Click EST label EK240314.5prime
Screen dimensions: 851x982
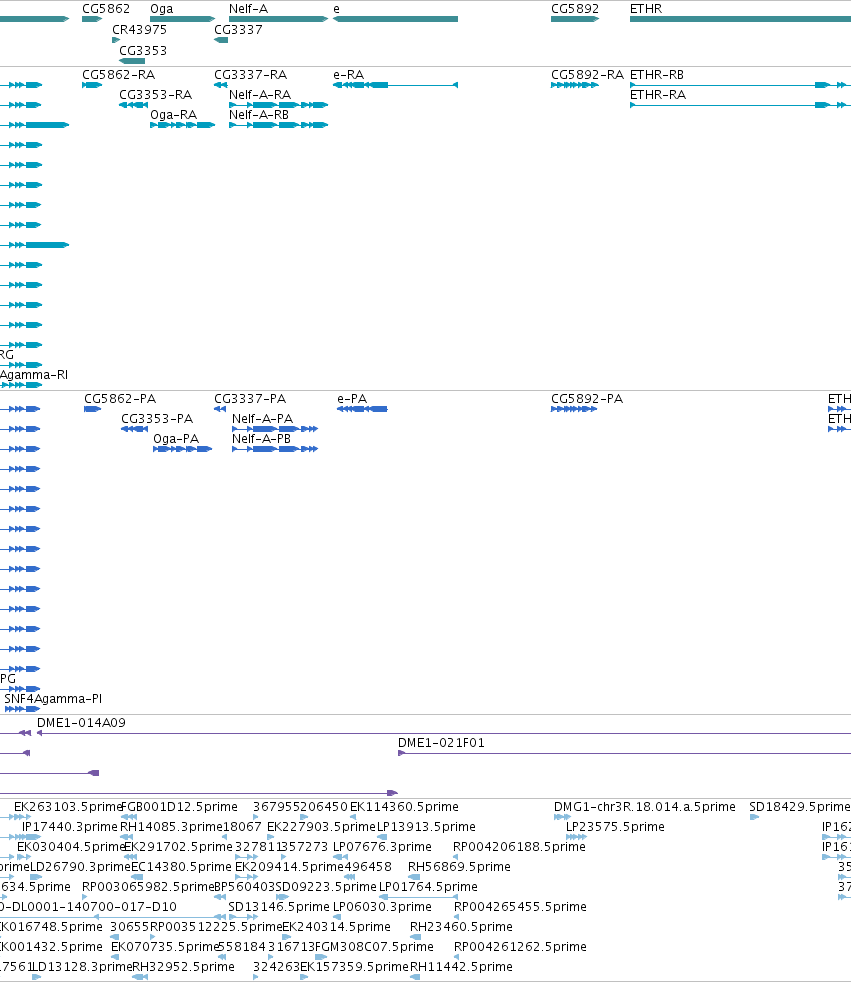click(x=336, y=927)
